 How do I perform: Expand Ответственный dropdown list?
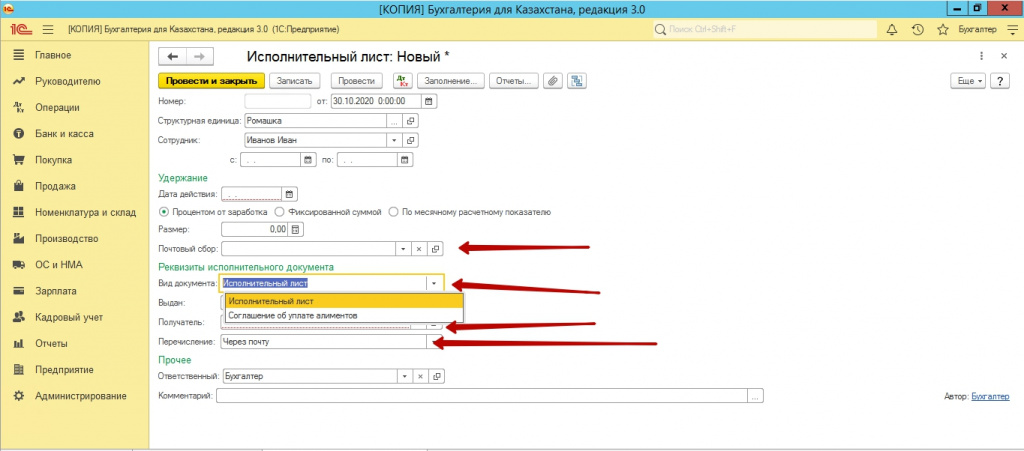pyautogui.click(x=404, y=376)
